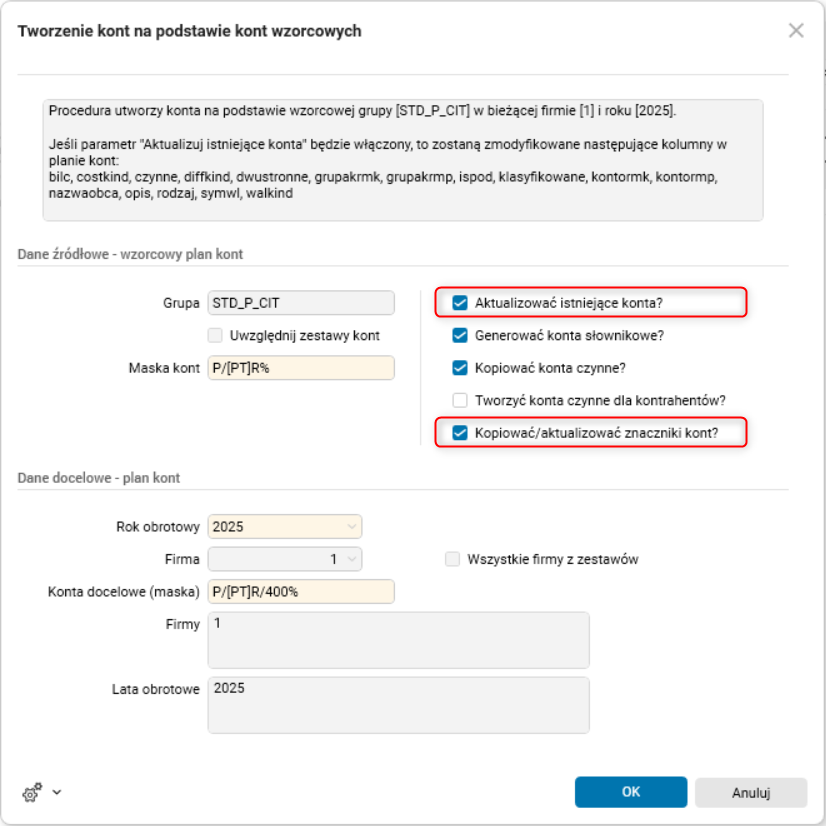The height and width of the screenshot is (826, 826).
Task: Open the Firma dropdown list
Action: coord(351,559)
